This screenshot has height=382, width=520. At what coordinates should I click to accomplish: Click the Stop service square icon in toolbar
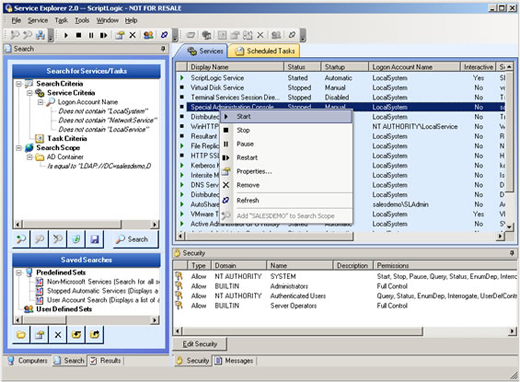[79, 35]
